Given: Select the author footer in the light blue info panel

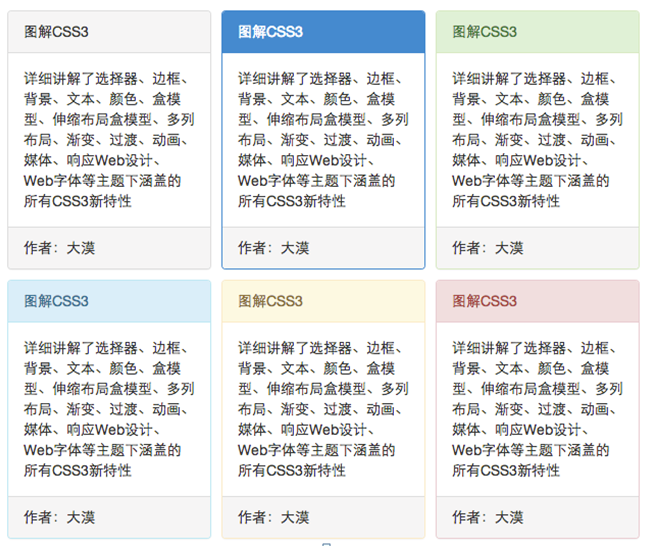Looking at the screenshot, I should (60, 517).
